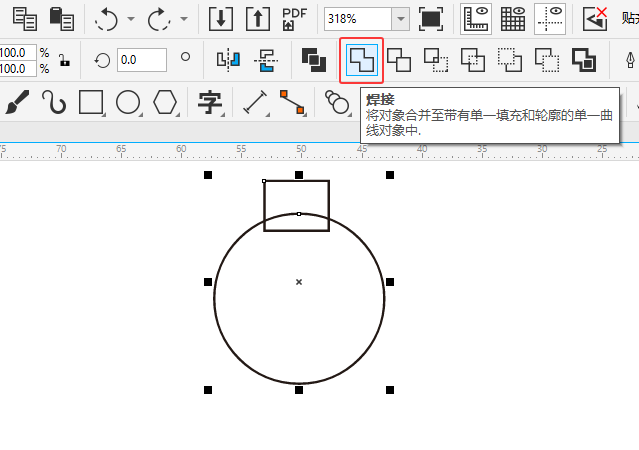Select the Dimension tool

[x=255, y=102]
